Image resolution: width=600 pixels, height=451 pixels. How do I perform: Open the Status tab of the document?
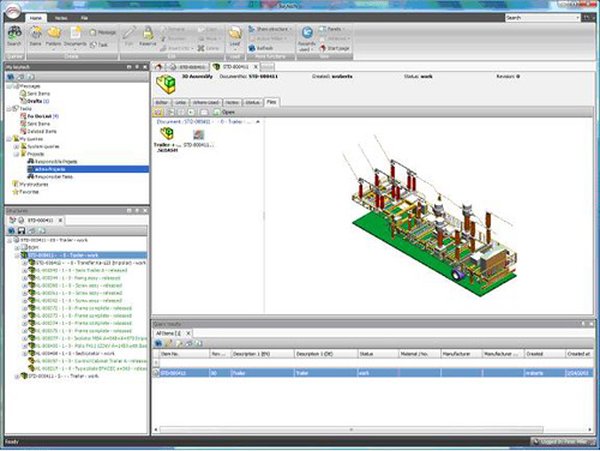pyautogui.click(x=253, y=103)
